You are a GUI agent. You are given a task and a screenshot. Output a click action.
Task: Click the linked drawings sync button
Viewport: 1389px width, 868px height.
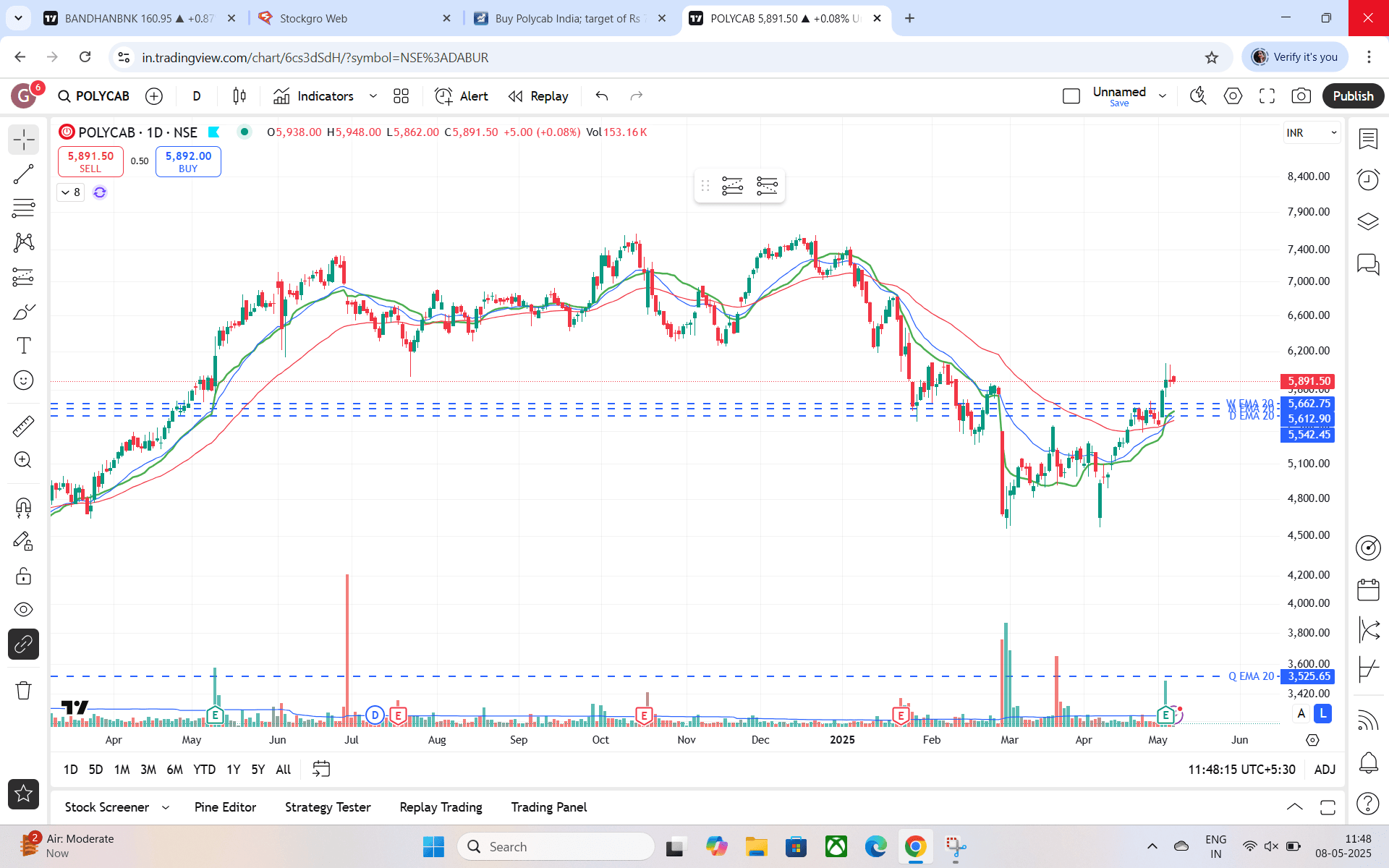[23, 644]
